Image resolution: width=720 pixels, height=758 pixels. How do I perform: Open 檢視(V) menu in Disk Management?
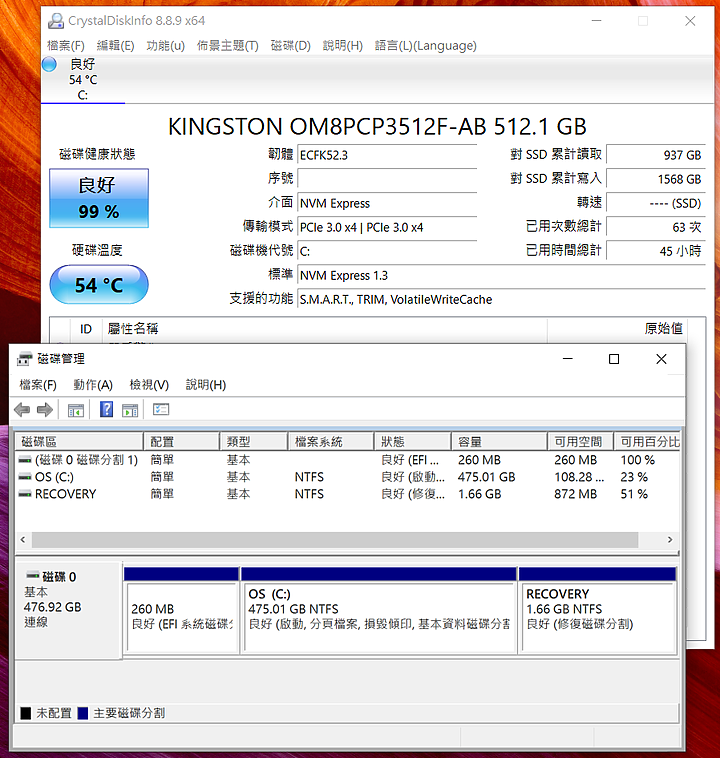point(149,385)
